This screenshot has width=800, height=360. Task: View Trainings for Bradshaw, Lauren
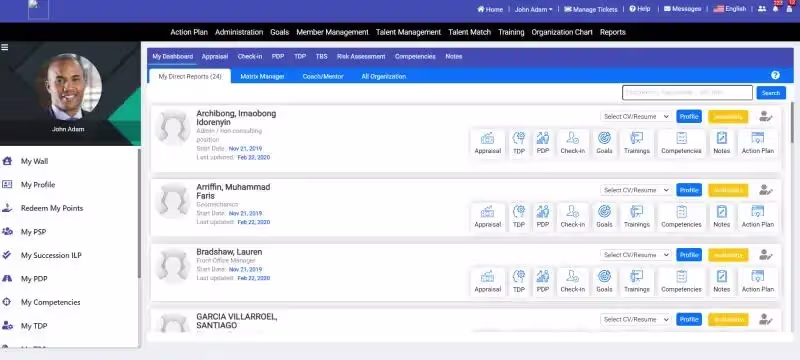(637, 281)
